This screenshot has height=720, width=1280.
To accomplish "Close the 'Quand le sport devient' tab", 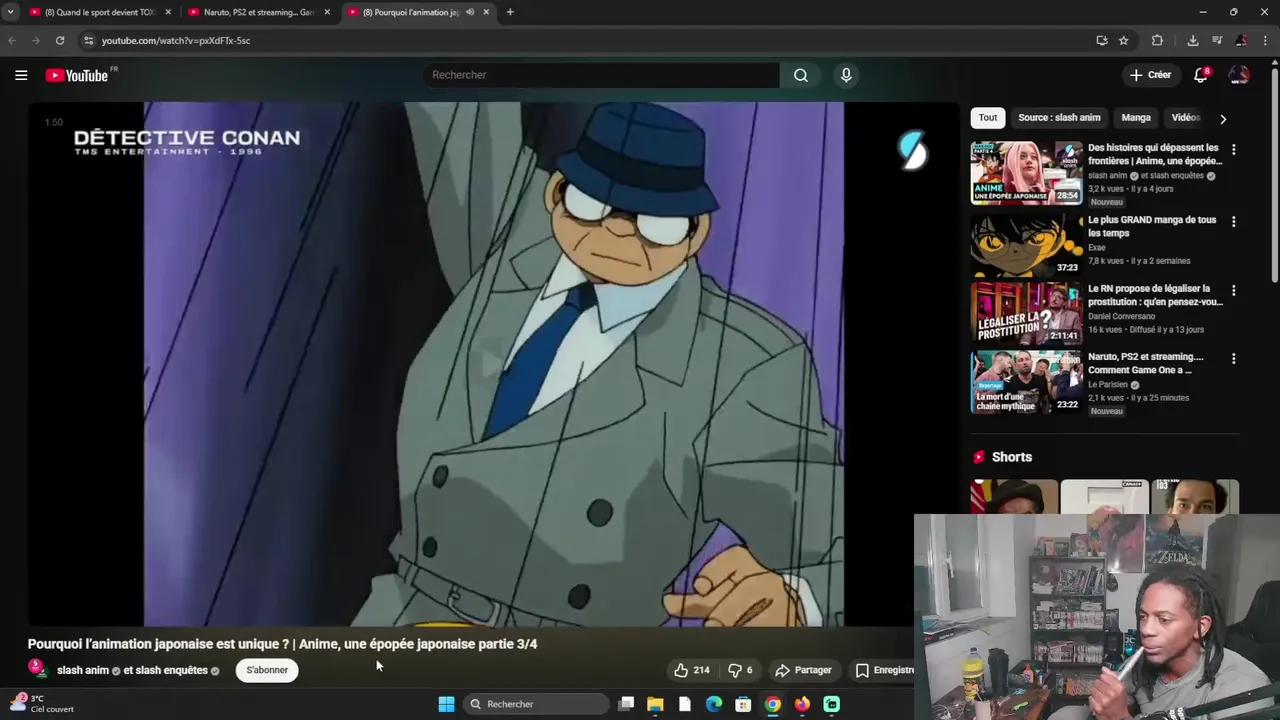I will pos(168,12).
